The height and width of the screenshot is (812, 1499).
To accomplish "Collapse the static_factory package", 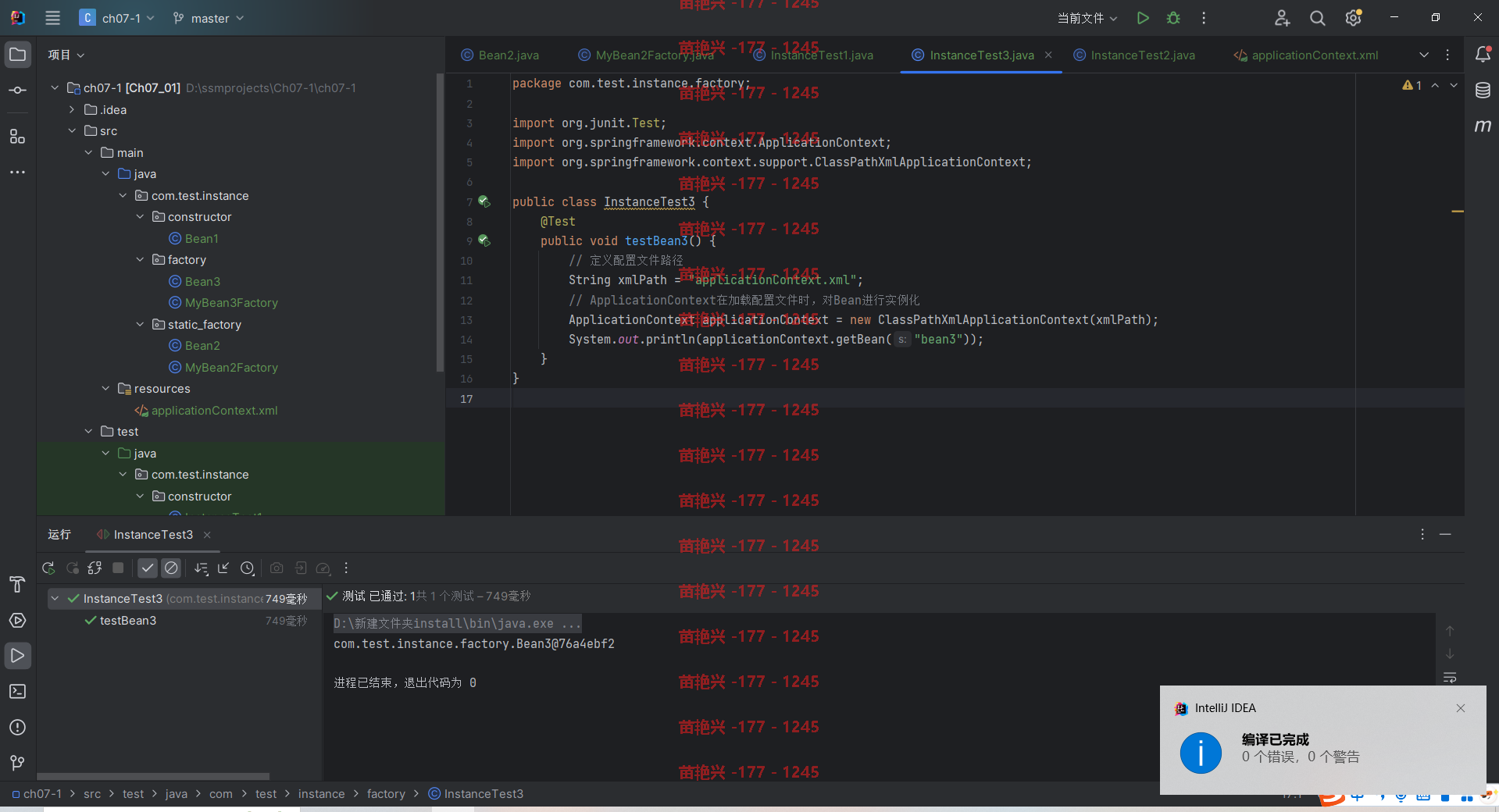I will (x=140, y=324).
